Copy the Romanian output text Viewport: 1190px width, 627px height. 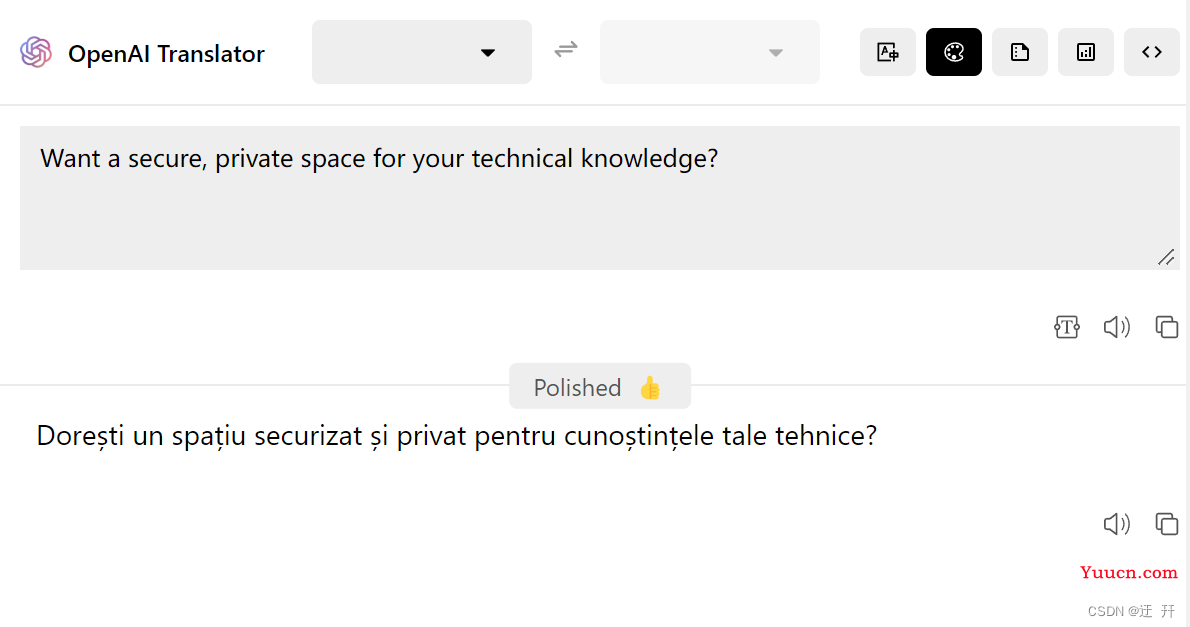pos(1166,523)
